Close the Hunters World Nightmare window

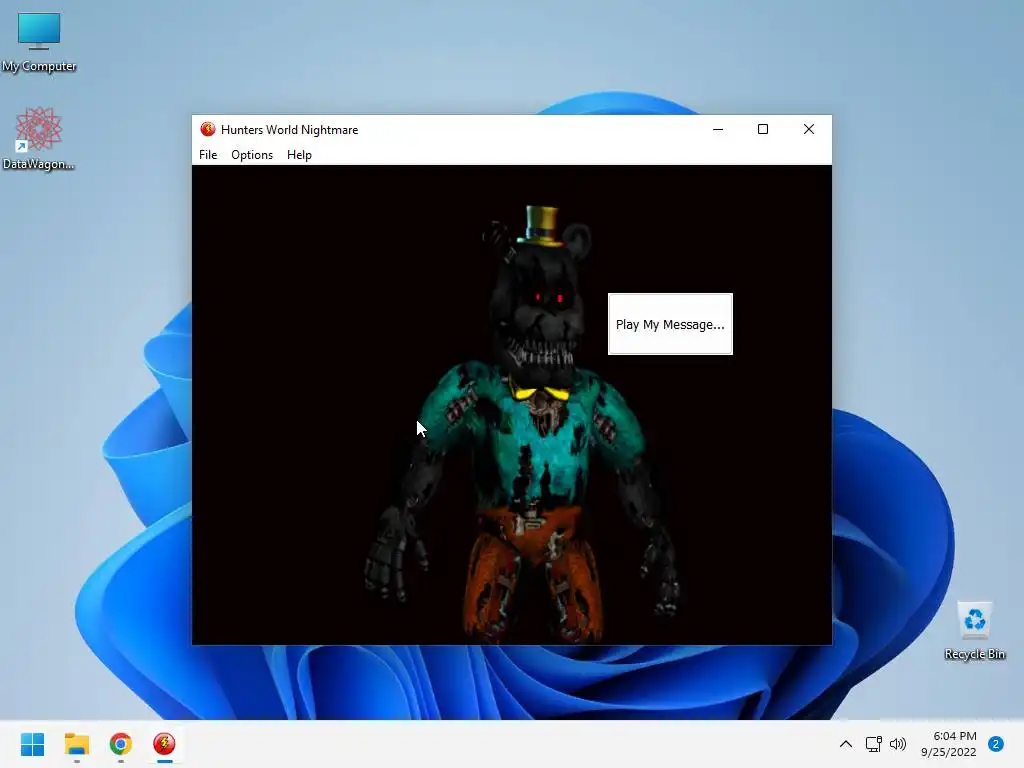808,129
